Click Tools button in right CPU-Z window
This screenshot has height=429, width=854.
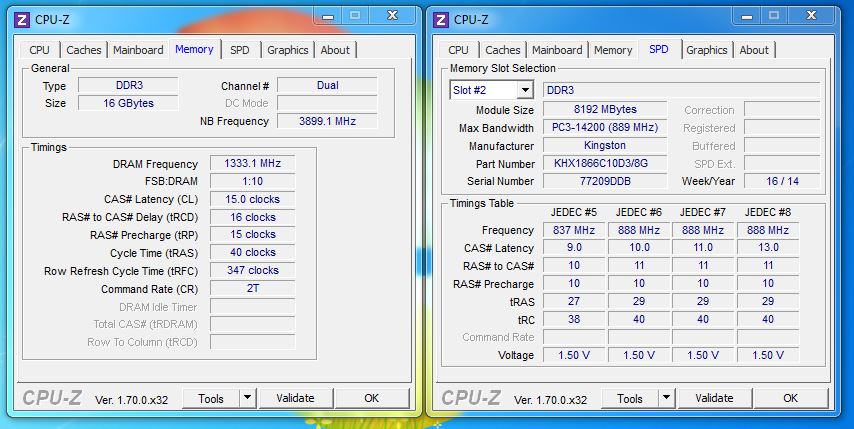point(630,399)
